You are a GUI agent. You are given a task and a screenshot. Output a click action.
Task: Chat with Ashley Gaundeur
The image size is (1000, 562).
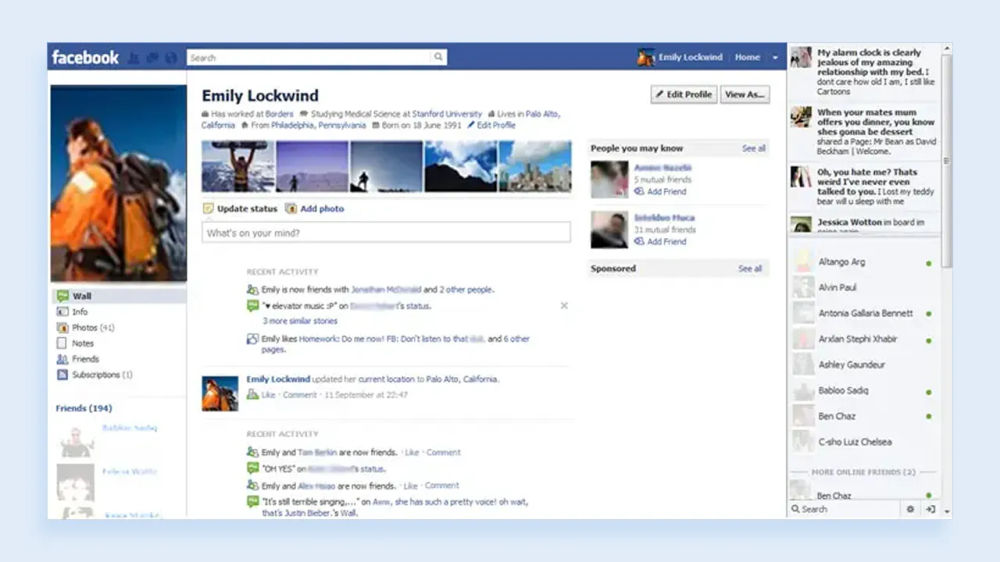point(864,365)
